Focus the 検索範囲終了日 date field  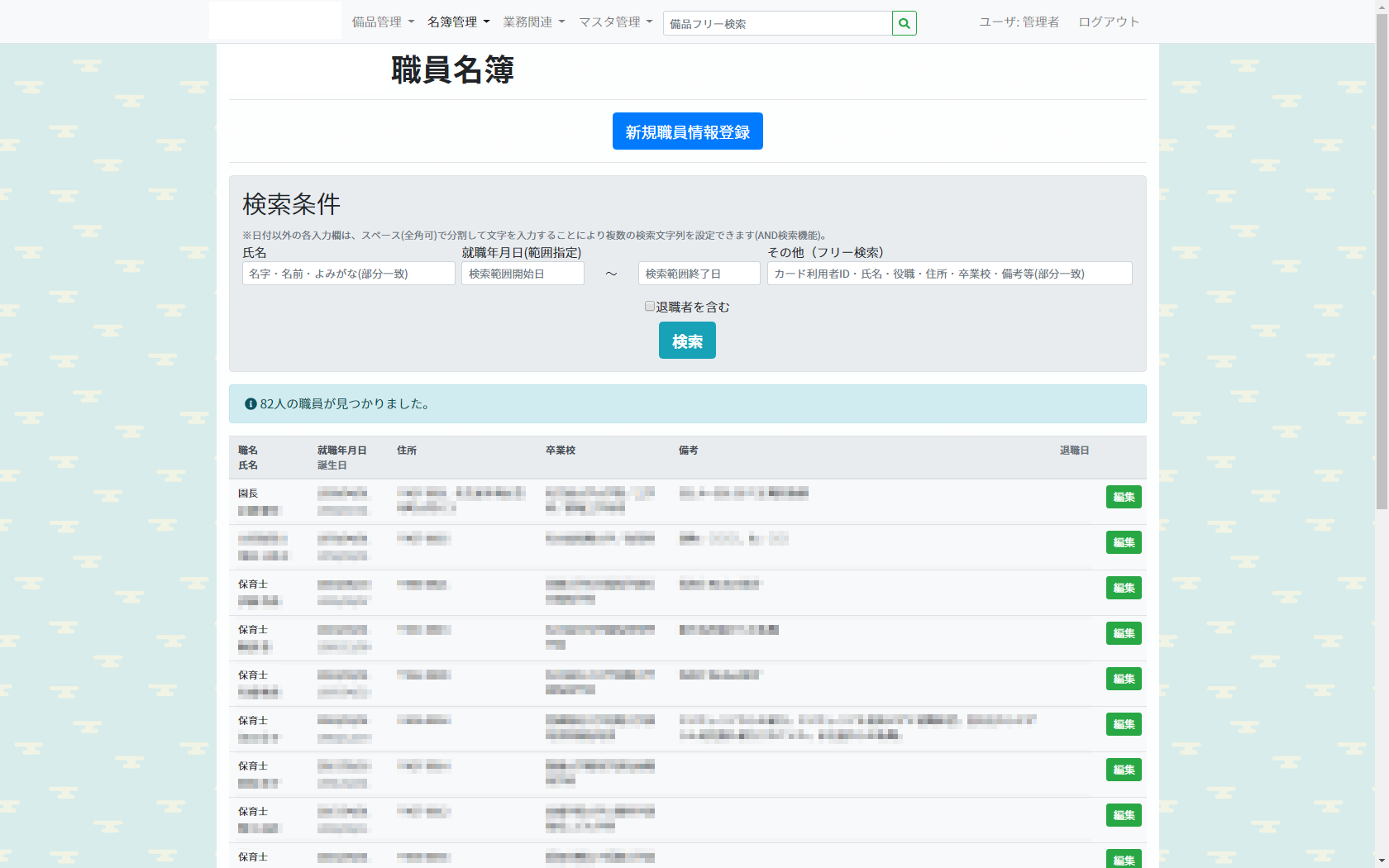[x=699, y=274]
